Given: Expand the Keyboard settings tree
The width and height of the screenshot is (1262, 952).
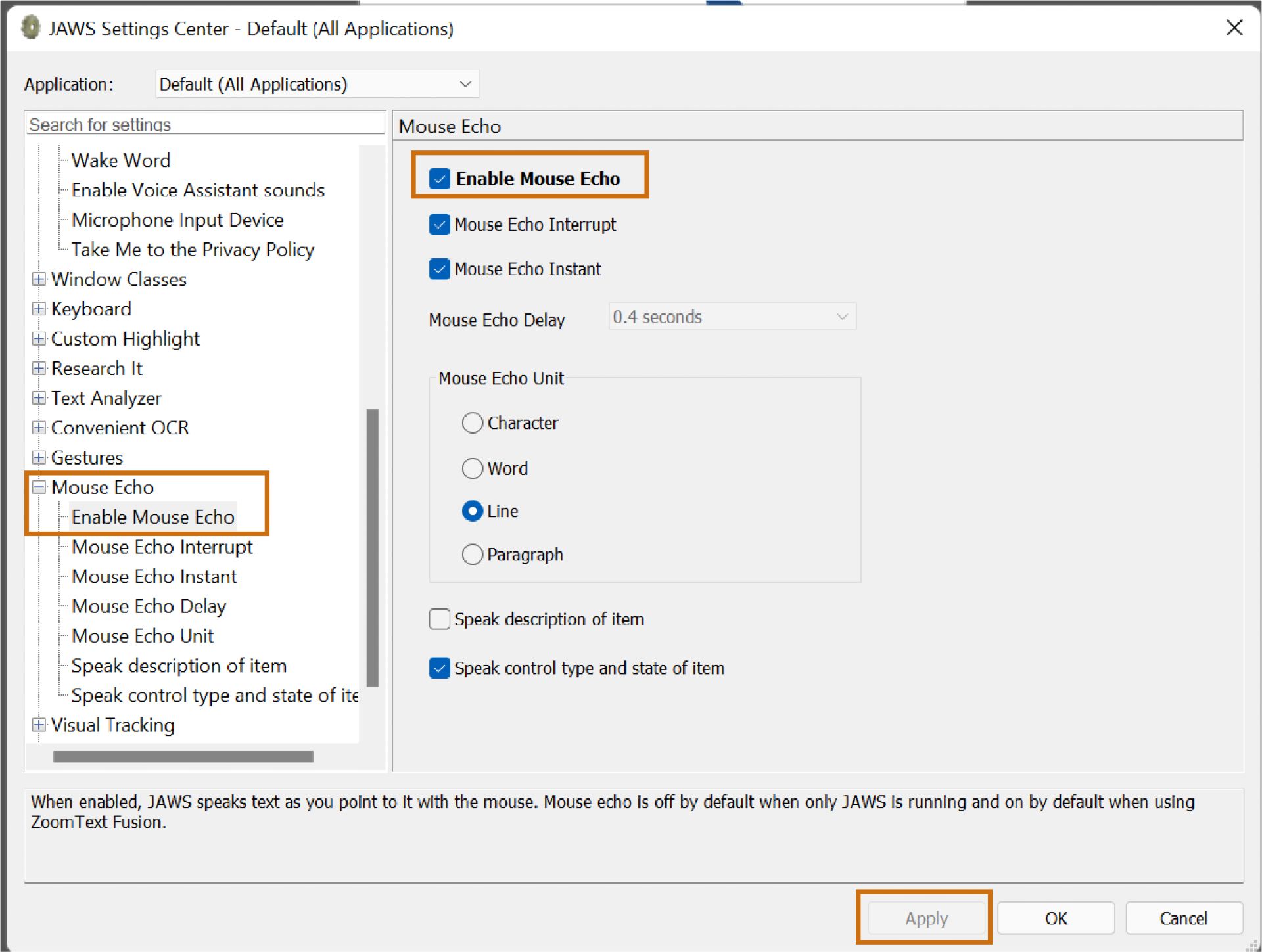Looking at the screenshot, I should tap(39, 309).
